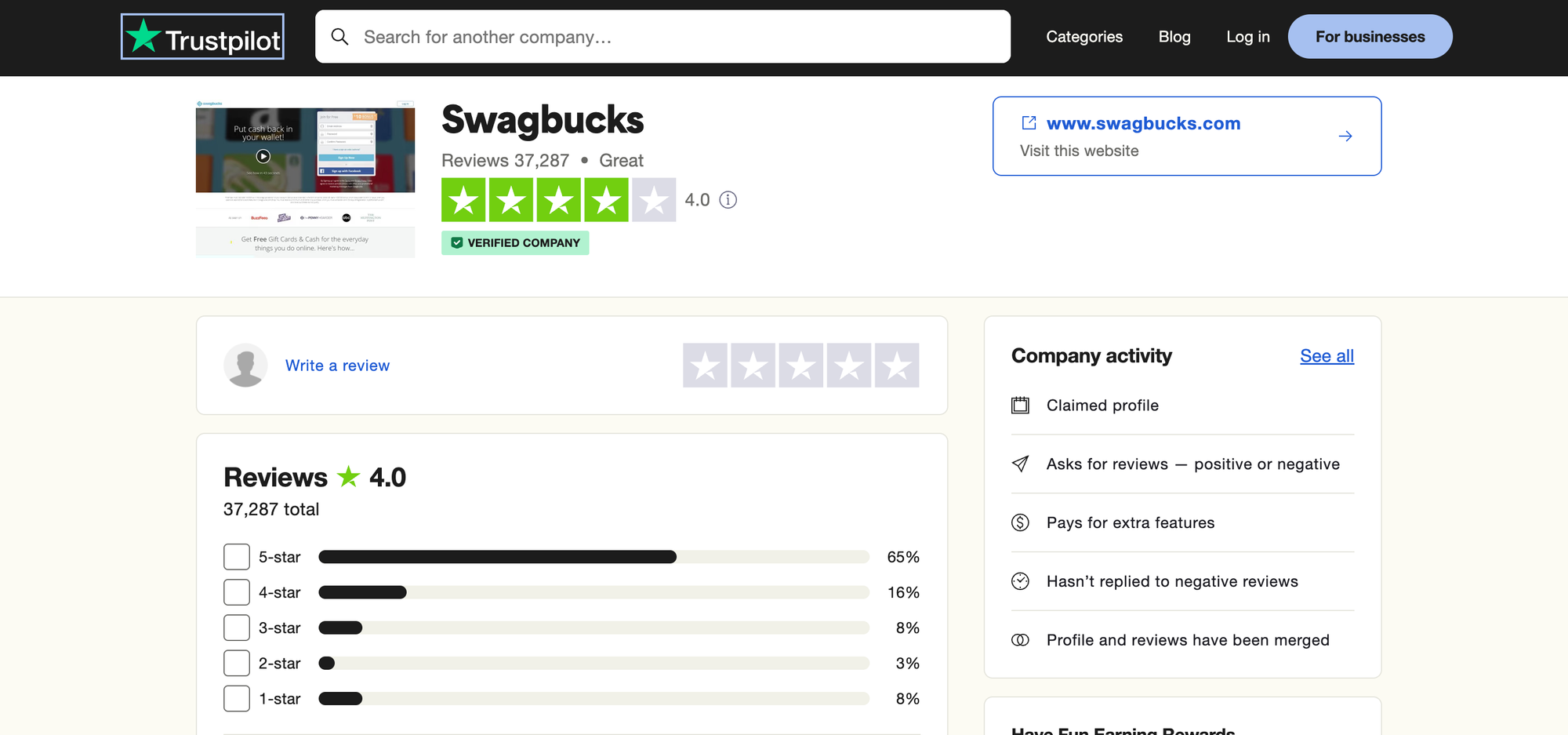Open the Blog page
This screenshot has height=735, width=1568.
click(x=1174, y=36)
